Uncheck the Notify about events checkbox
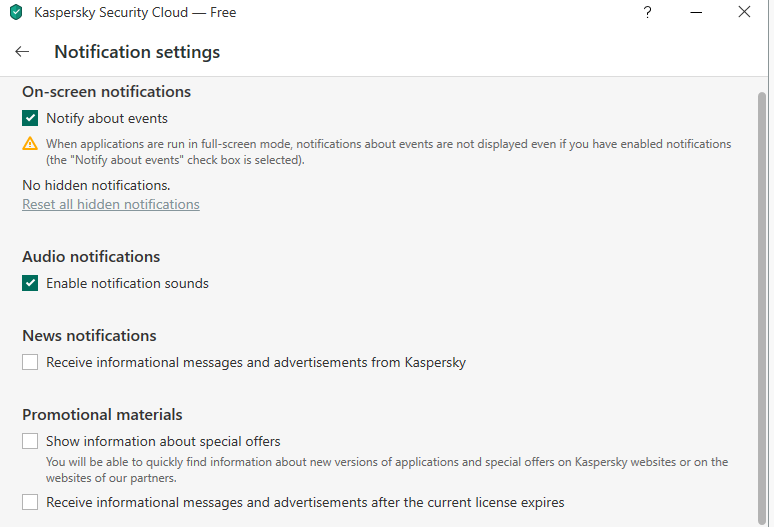 (x=30, y=118)
